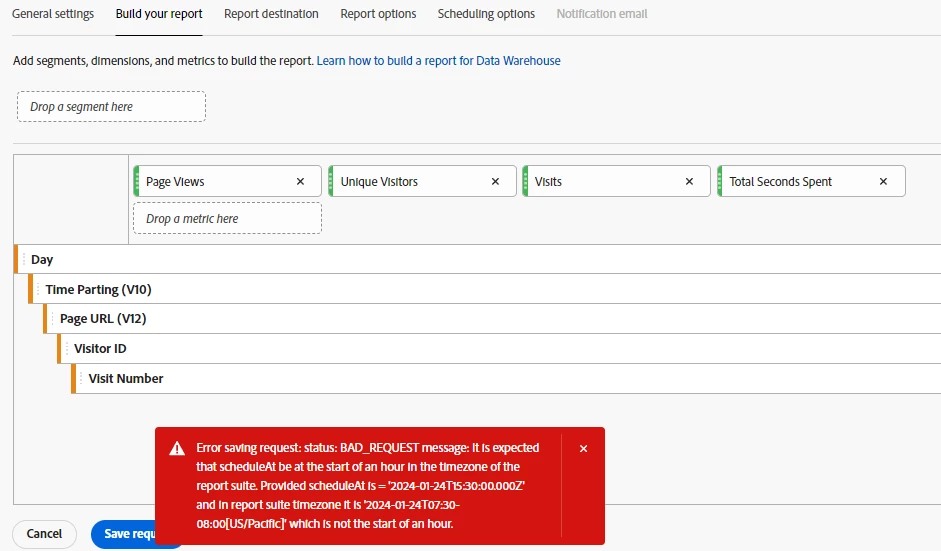Grab the Page Views drag handle
Image resolution: width=941 pixels, height=551 pixels.
click(x=137, y=181)
